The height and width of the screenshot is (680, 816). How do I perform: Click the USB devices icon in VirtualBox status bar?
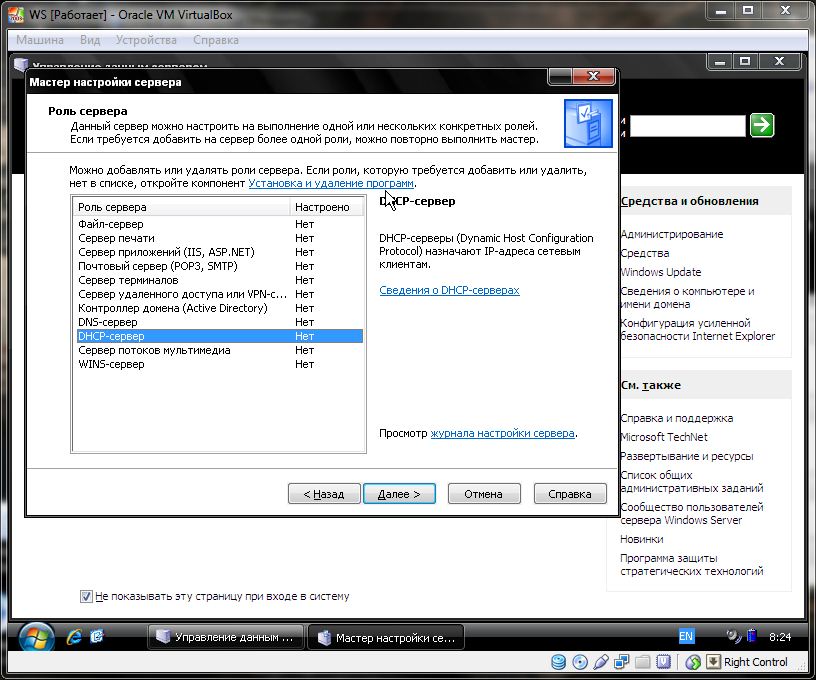pyautogui.click(x=601, y=662)
